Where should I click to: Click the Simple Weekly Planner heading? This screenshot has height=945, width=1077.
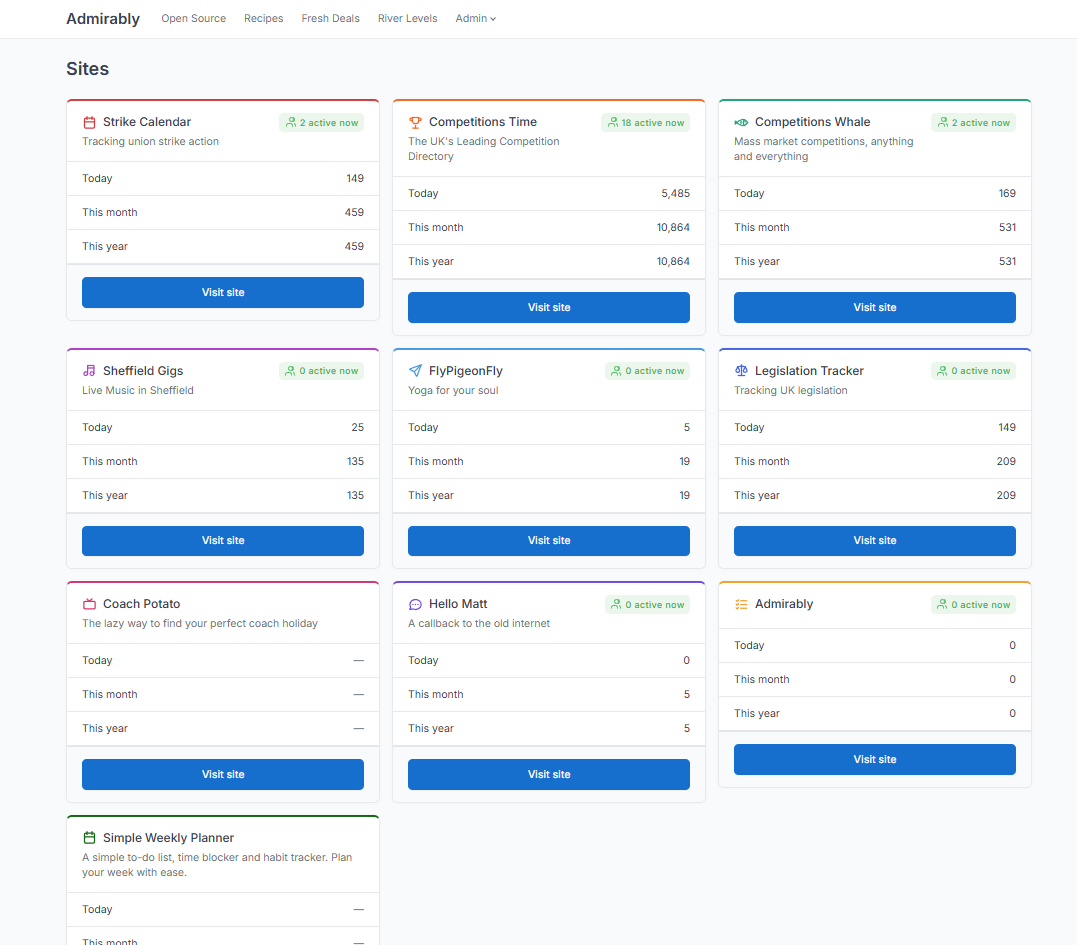tap(168, 838)
